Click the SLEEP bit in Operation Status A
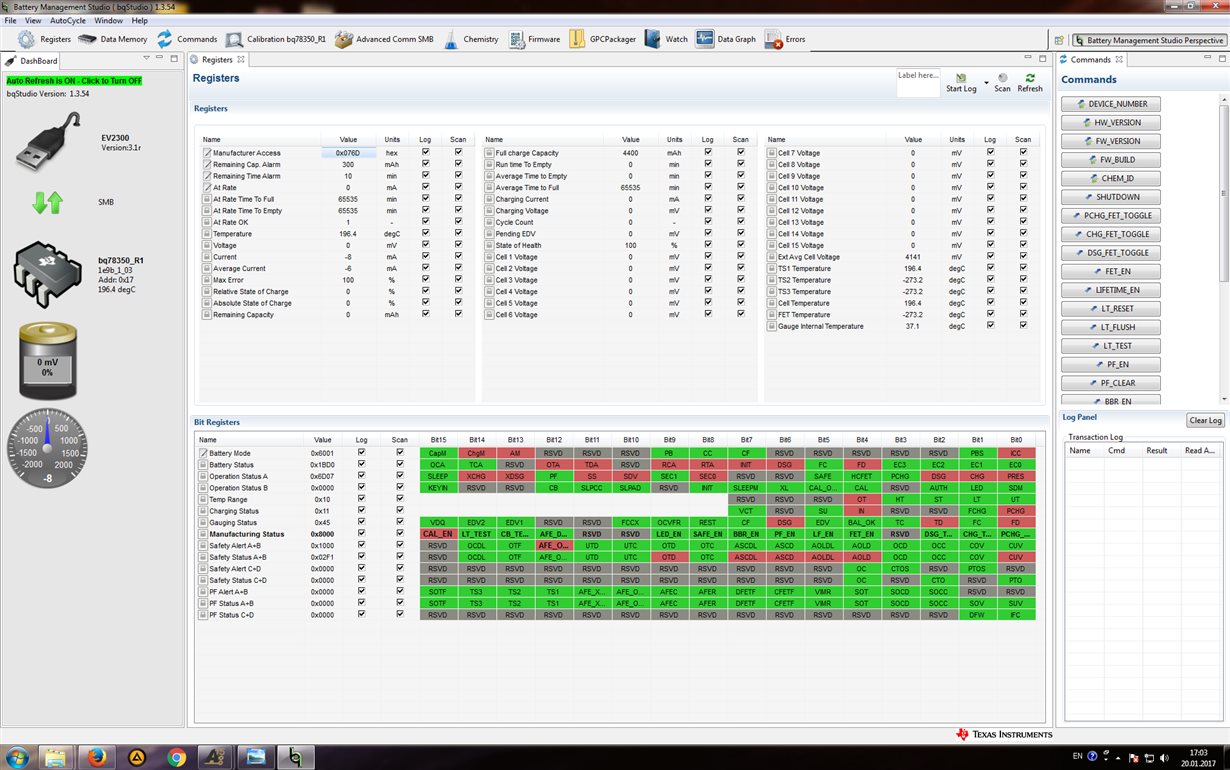Screen dimensions: 1230x770 point(438,476)
